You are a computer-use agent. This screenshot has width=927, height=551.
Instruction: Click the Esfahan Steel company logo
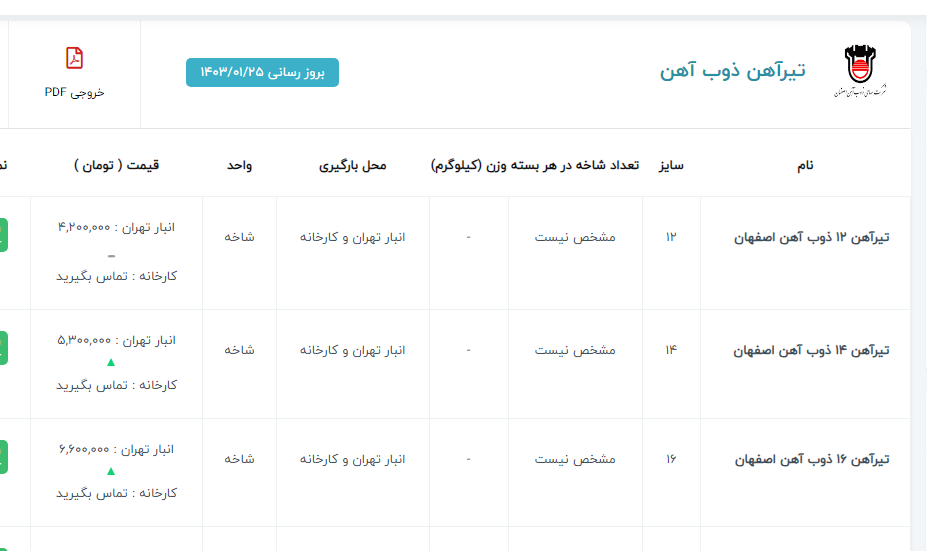pyautogui.click(x=858, y=71)
